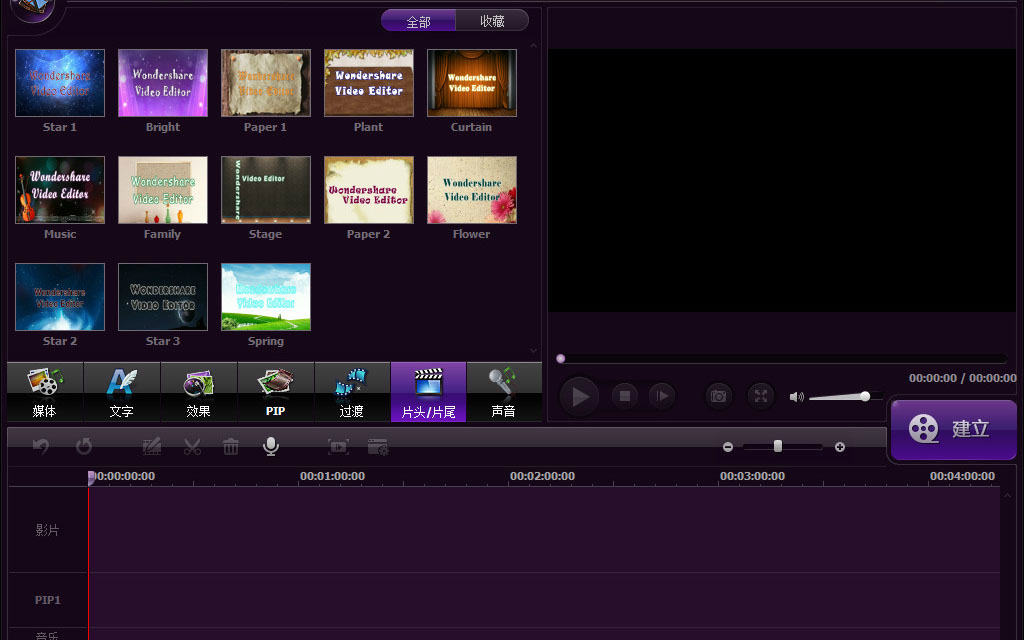Screen dimensions: 1024x640
Task: Zoom out the timeline with the minus icon
Action: [x=728, y=447]
